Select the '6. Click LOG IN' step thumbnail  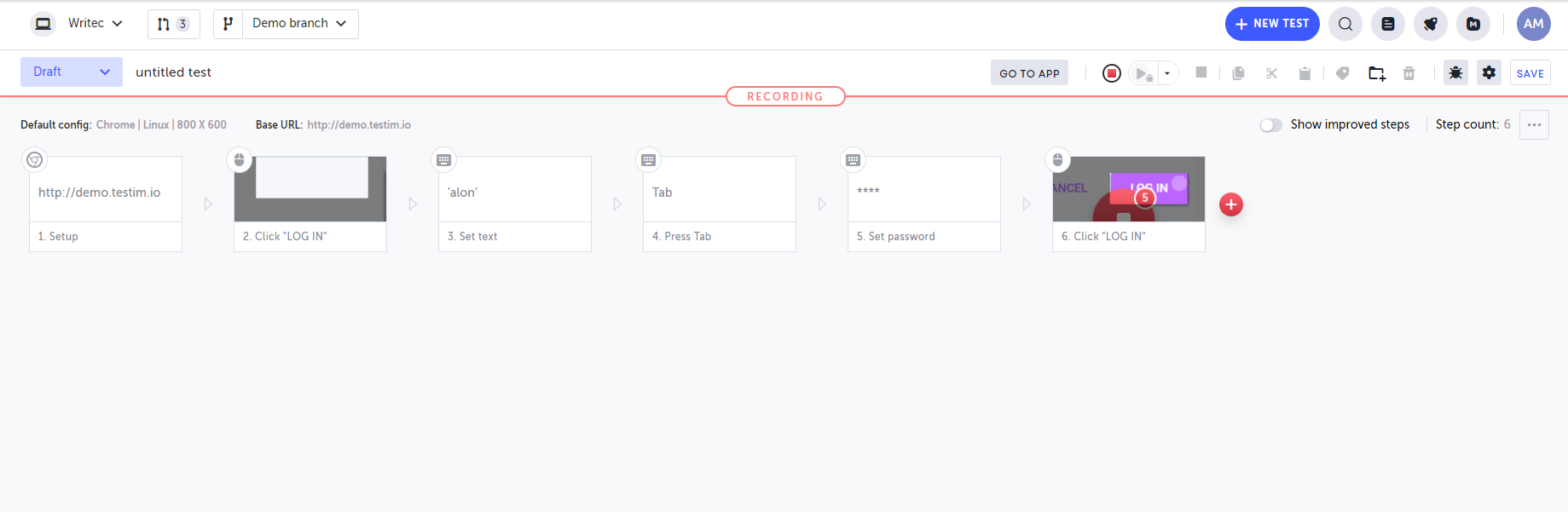pyautogui.click(x=1129, y=189)
